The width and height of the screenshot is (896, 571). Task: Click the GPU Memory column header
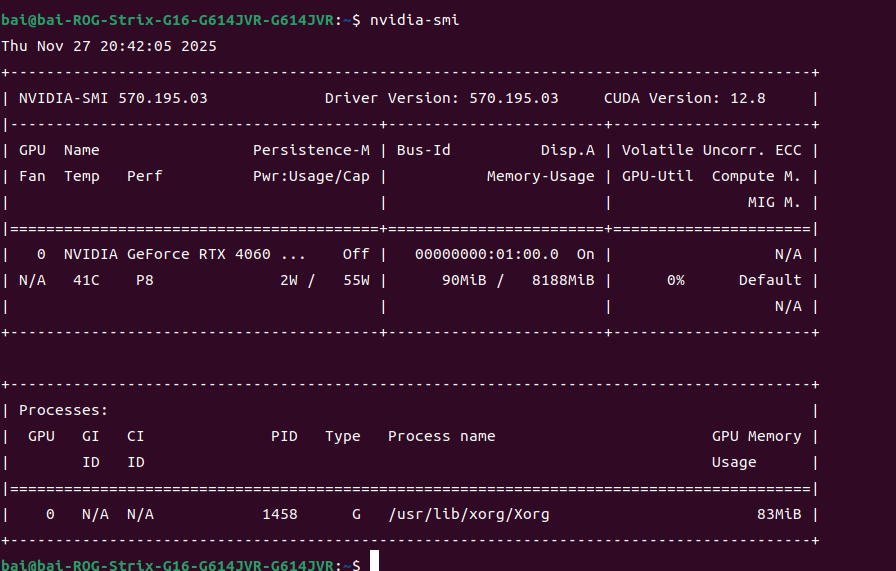point(757,437)
